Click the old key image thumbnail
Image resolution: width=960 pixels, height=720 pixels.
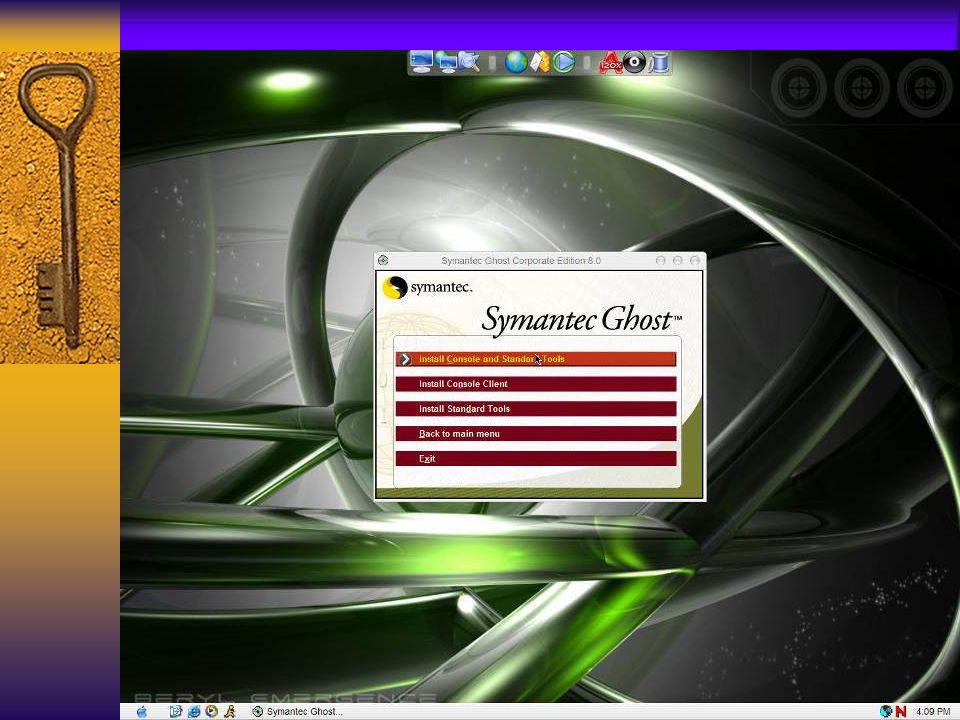[x=60, y=208]
